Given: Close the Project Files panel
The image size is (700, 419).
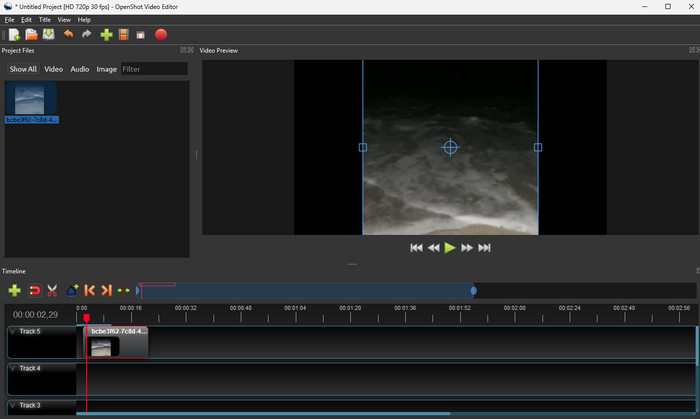Looking at the screenshot, I should (x=191, y=50).
